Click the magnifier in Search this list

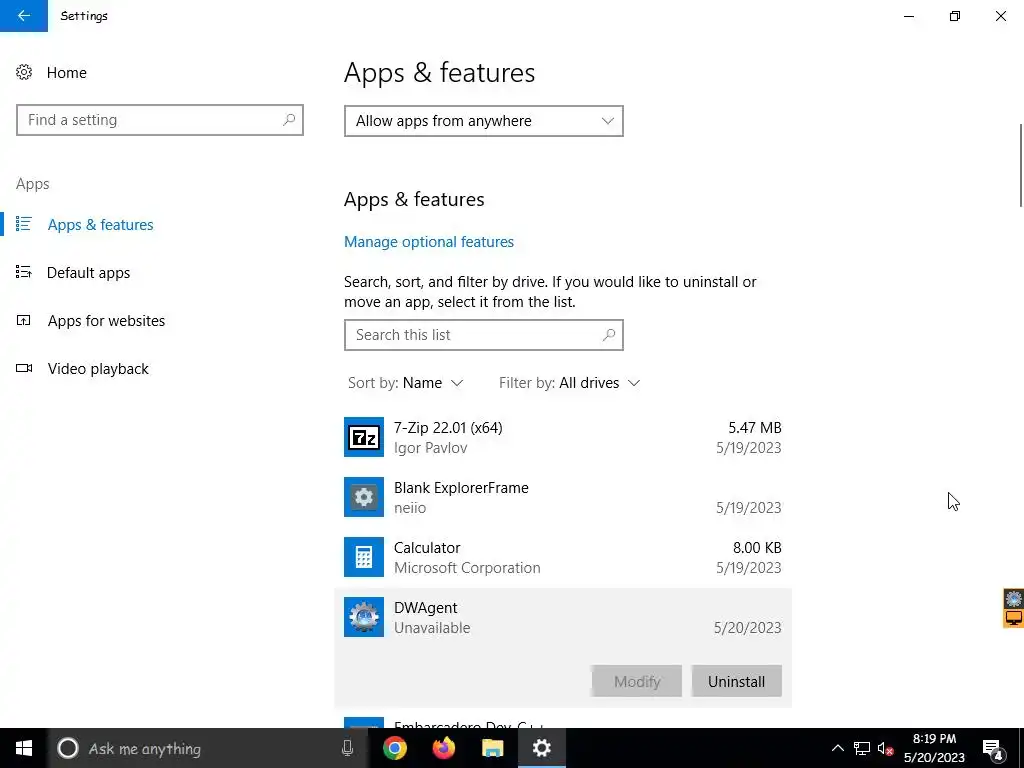tap(609, 334)
